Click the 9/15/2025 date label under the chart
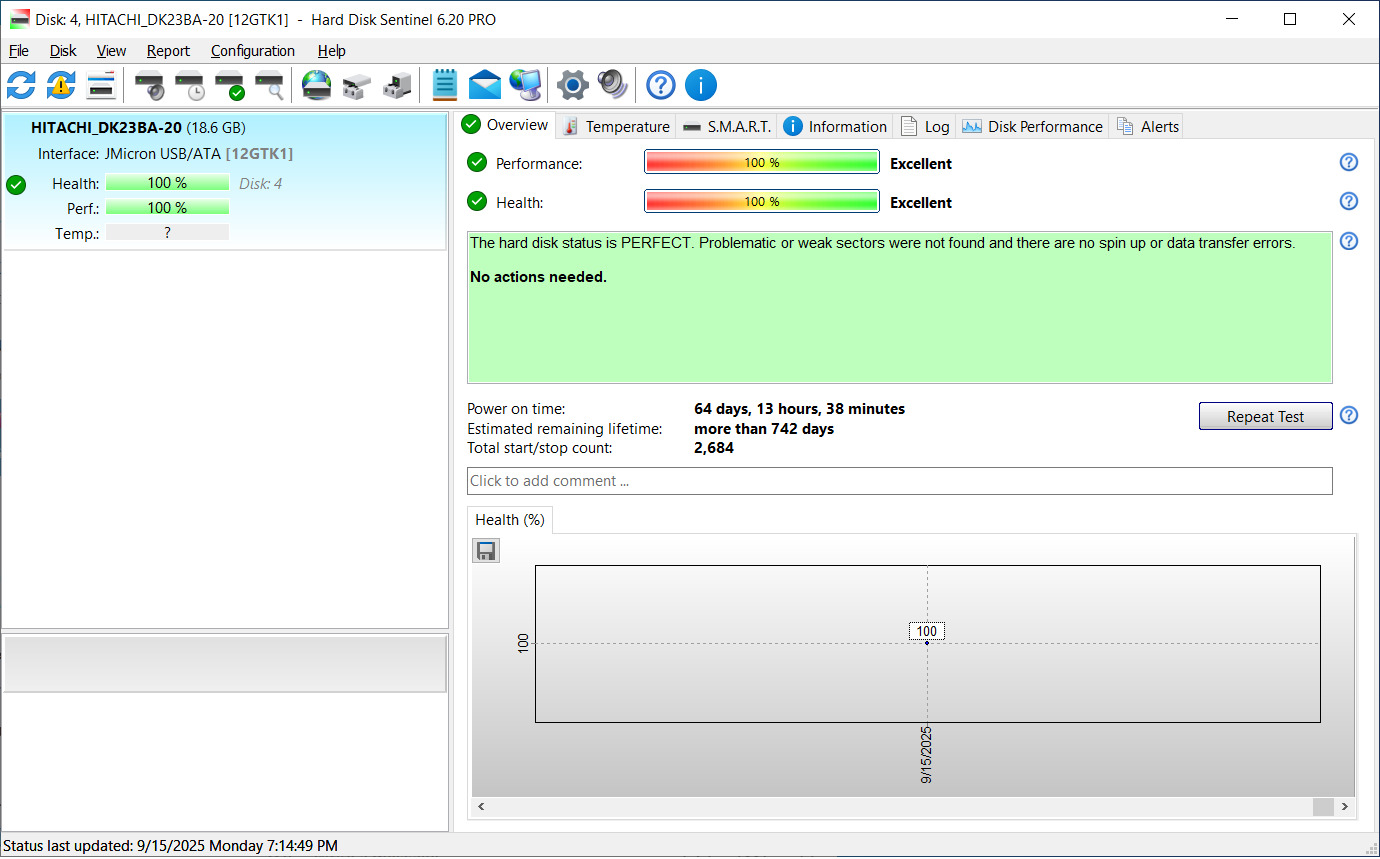This screenshot has height=859, width=1380. [x=927, y=755]
